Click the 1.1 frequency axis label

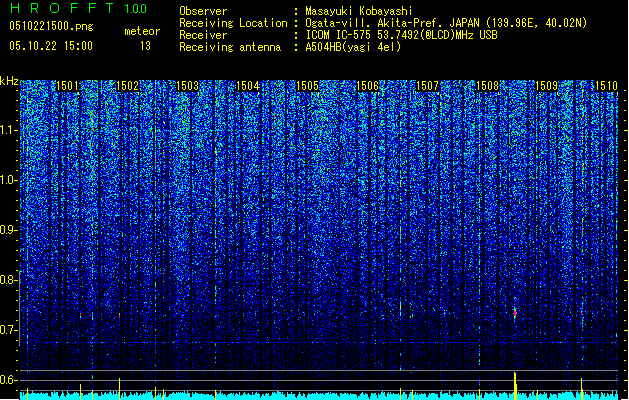pos(8,130)
